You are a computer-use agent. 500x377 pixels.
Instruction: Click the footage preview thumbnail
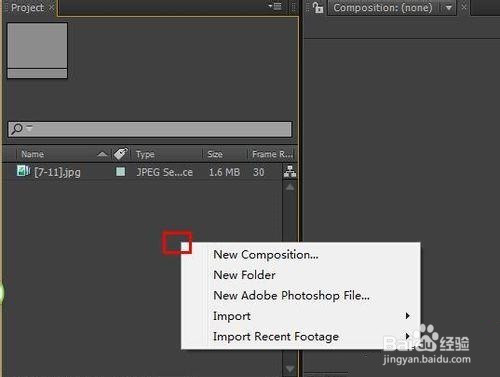37,50
